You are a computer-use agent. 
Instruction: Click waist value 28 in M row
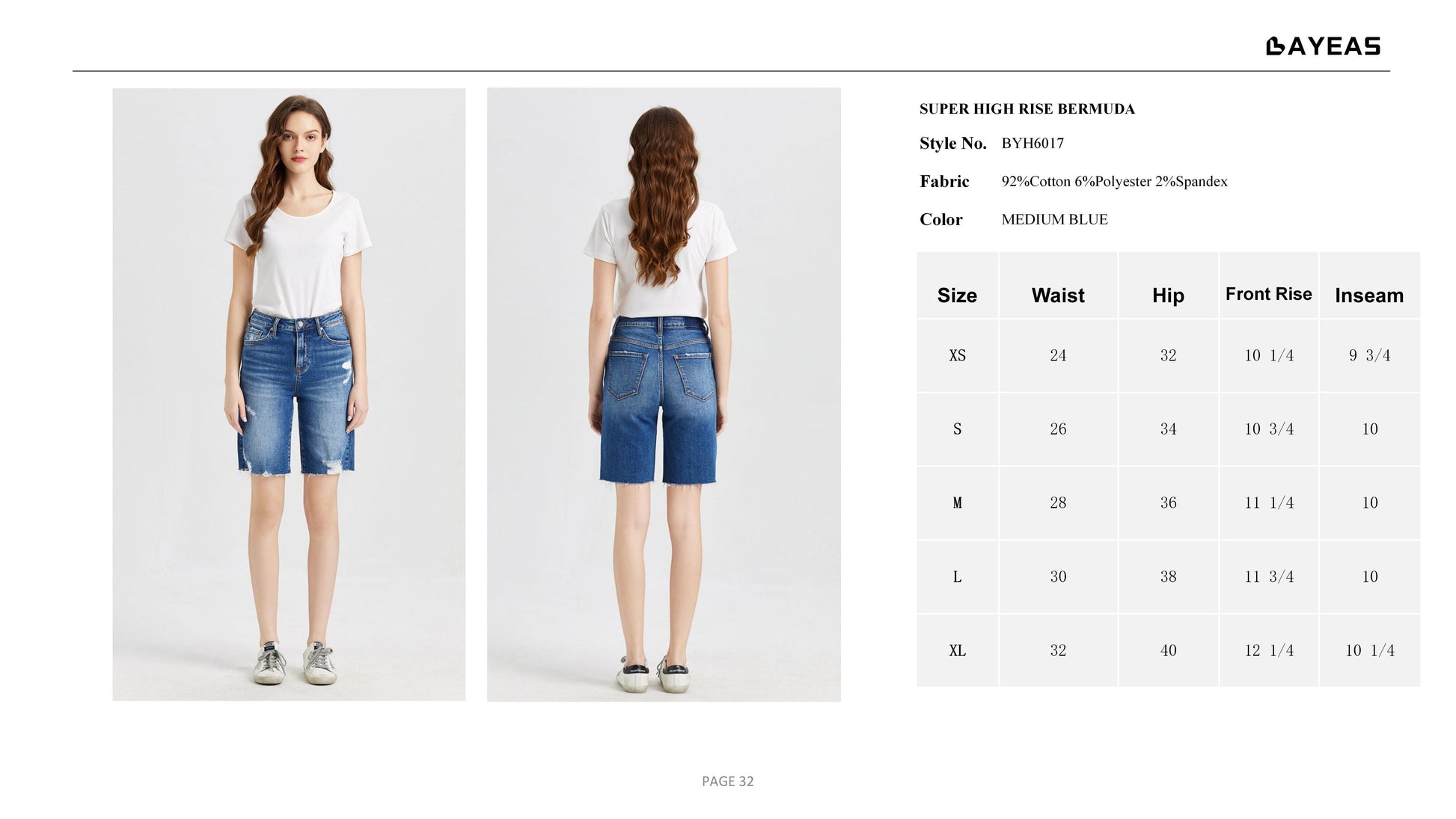(1058, 503)
